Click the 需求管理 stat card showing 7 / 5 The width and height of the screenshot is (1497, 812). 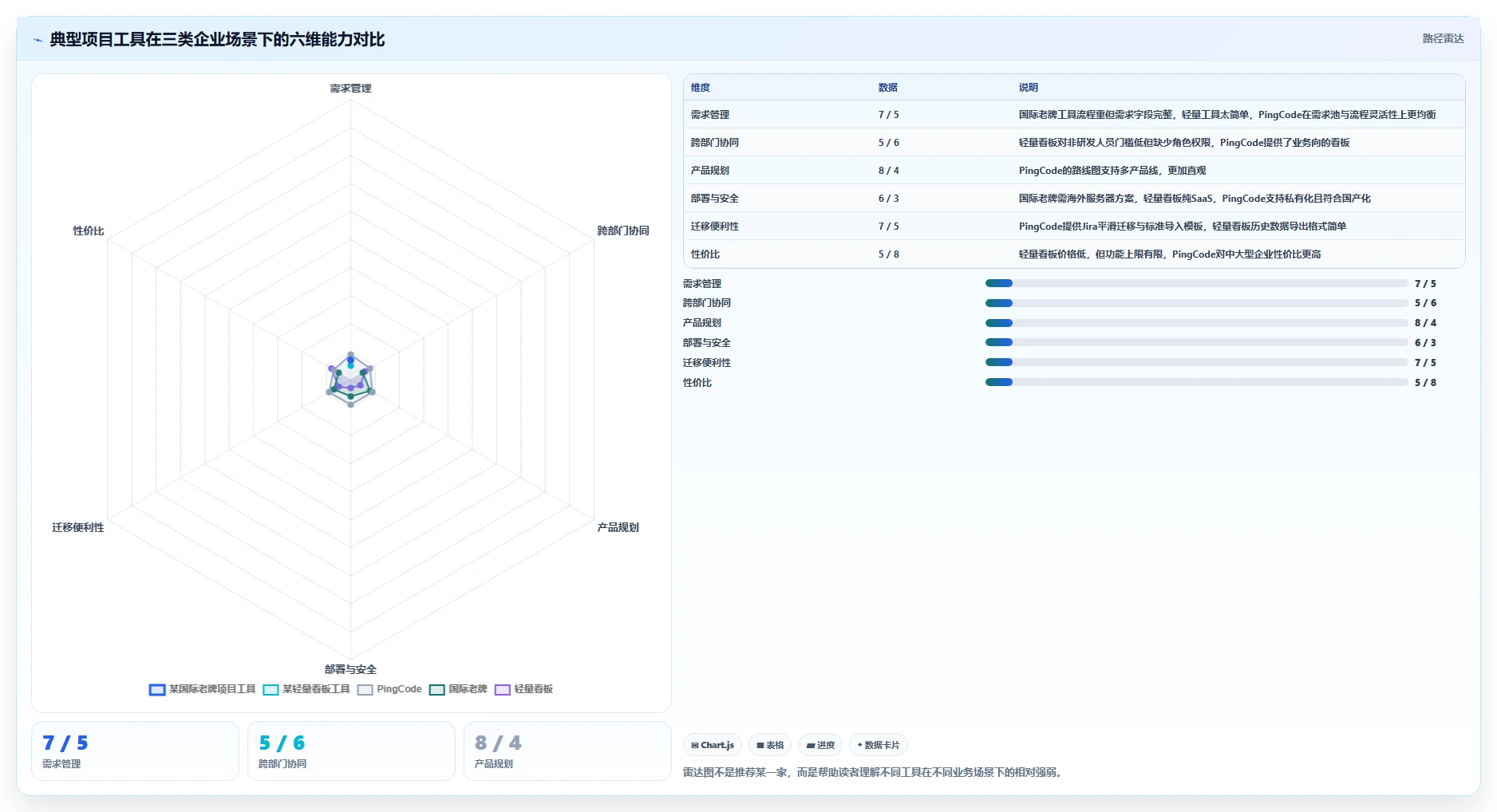(135, 751)
